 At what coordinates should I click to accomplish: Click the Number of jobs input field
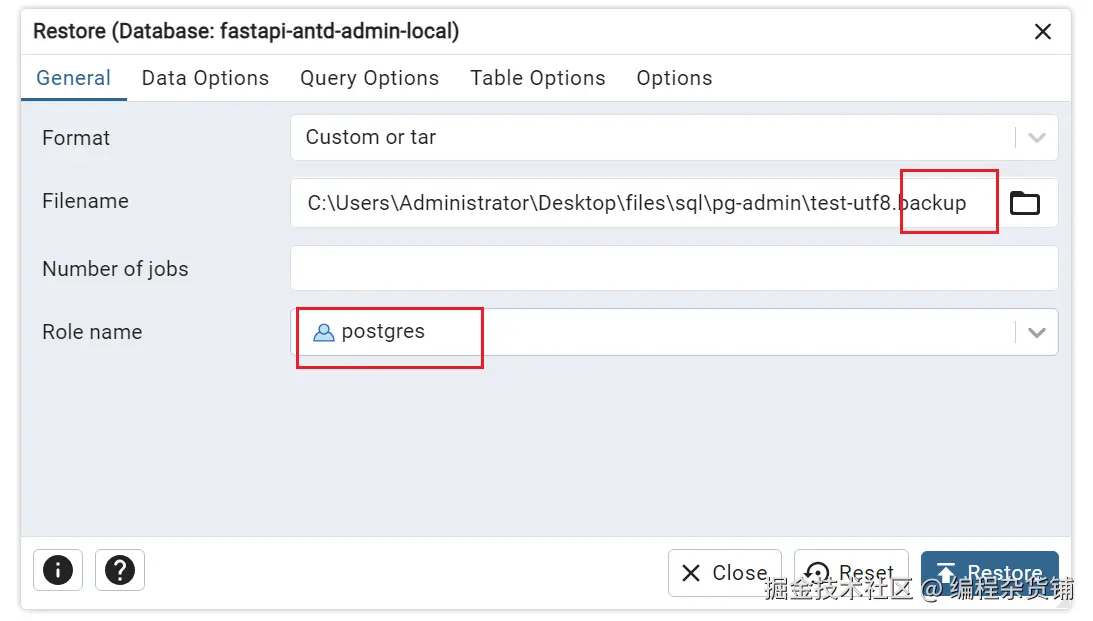coord(673,268)
